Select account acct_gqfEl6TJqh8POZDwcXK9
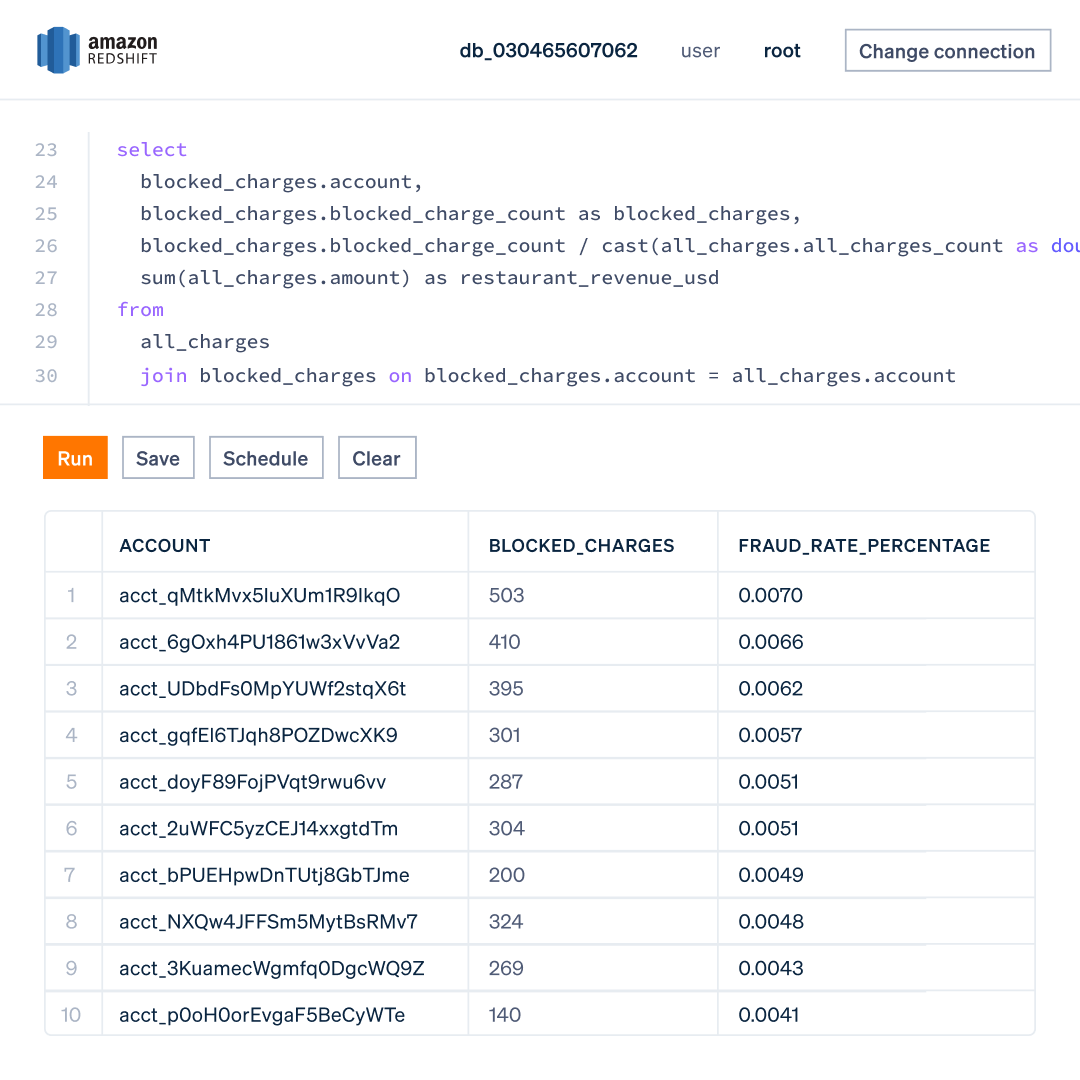This screenshot has width=1080, height=1080. click(x=258, y=735)
